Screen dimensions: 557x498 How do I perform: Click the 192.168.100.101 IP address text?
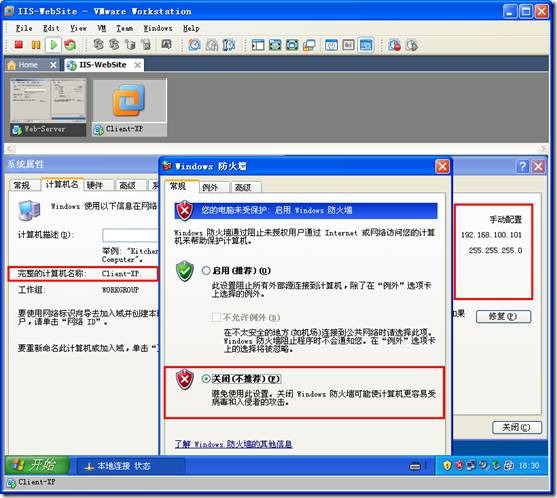[x=491, y=235]
